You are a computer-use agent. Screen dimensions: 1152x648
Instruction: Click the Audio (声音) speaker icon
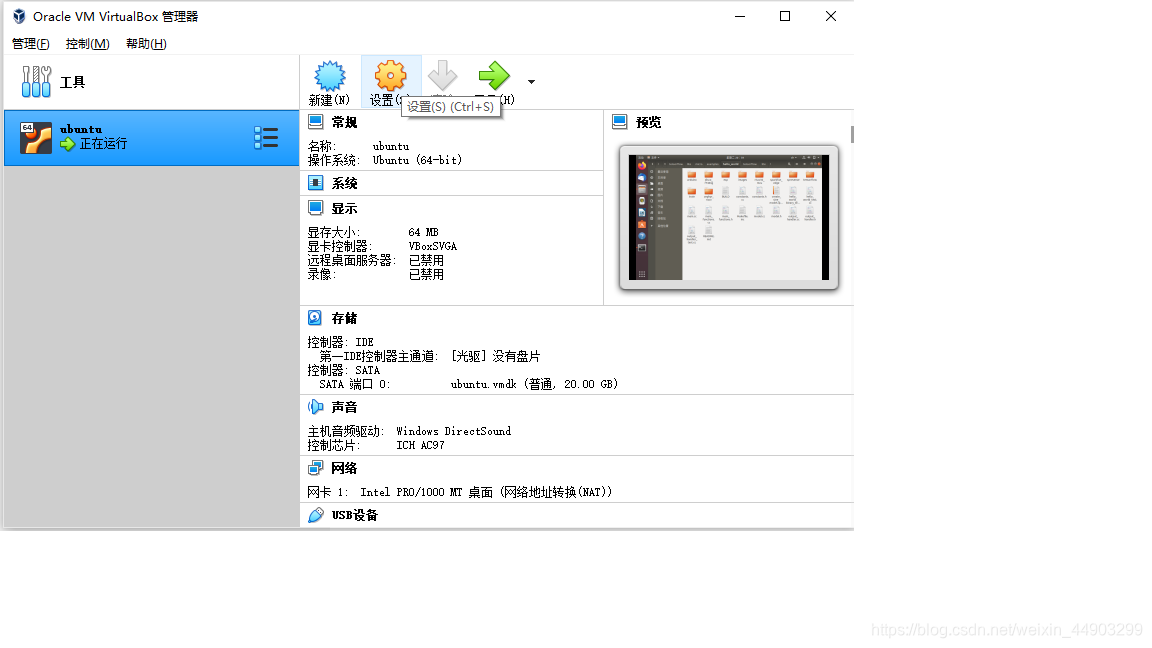pyautogui.click(x=316, y=406)
